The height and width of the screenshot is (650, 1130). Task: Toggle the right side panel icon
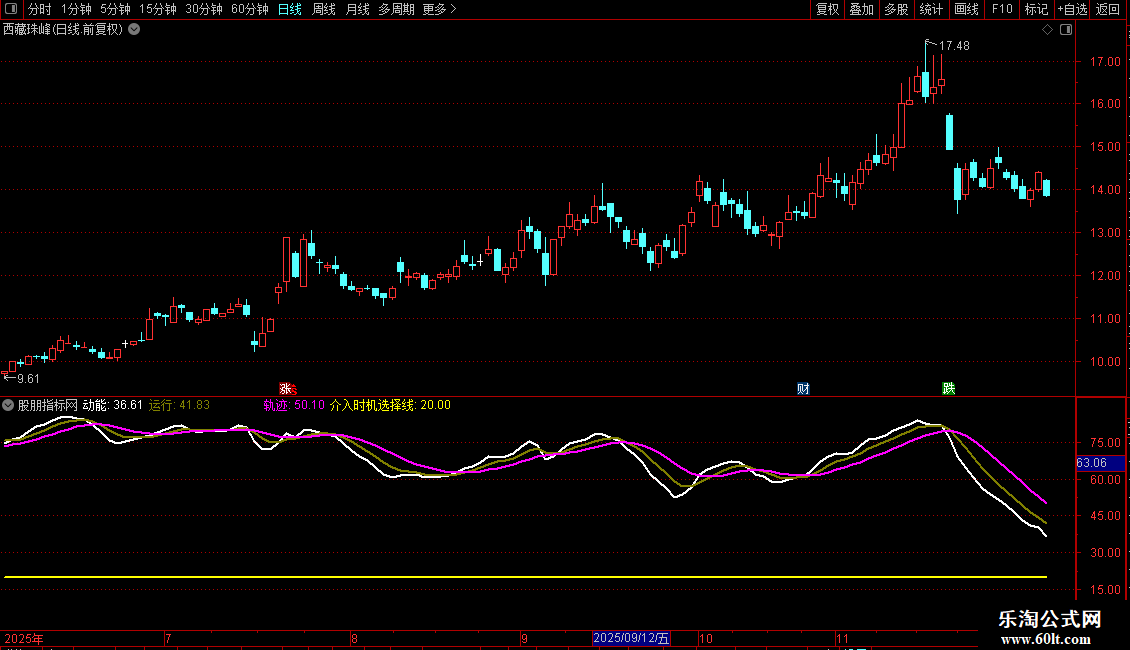pos(1066,30)
